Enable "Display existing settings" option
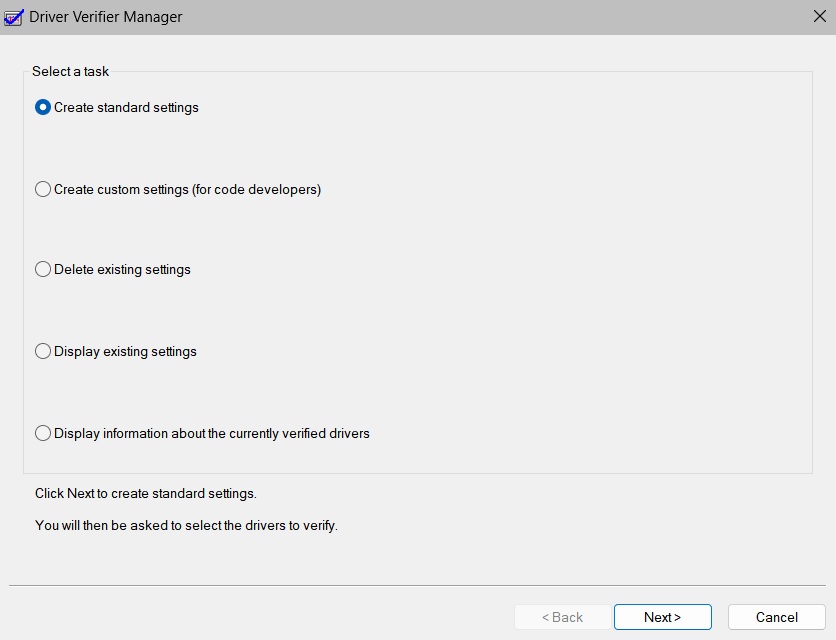836x640 pixels. tap(42, 351)
